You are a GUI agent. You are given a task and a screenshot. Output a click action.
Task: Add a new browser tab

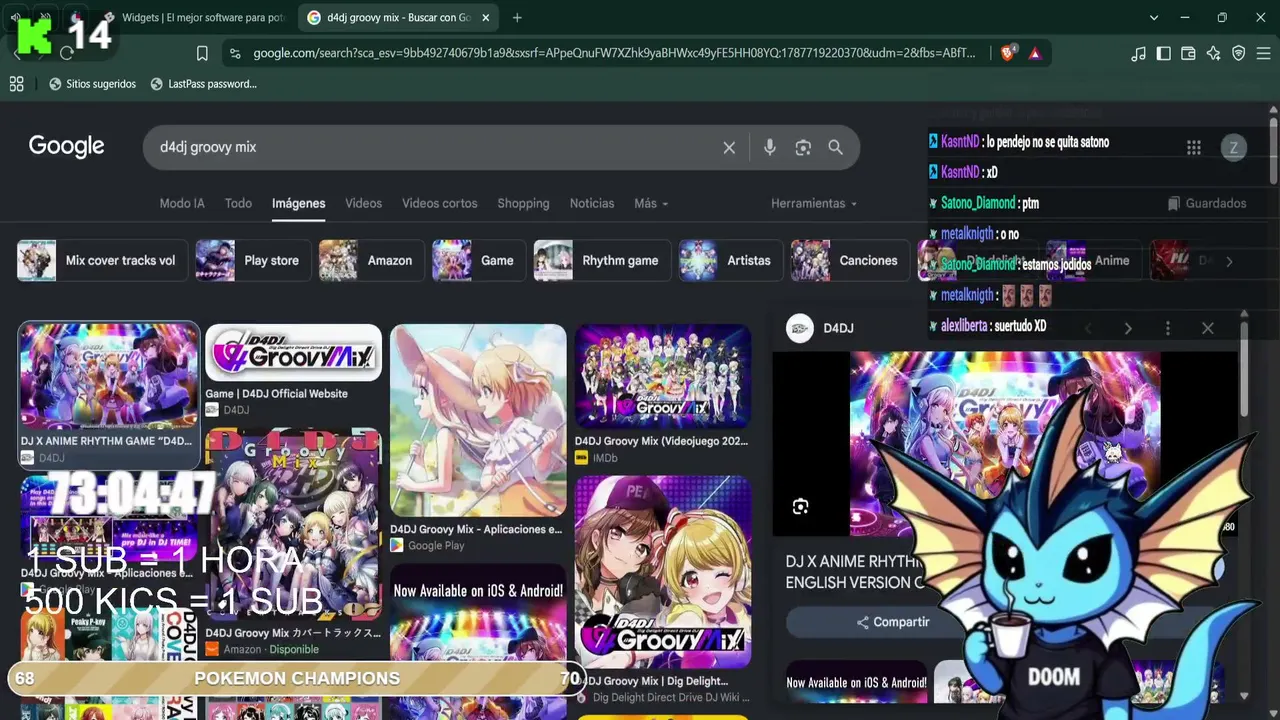tap(517, 18)
